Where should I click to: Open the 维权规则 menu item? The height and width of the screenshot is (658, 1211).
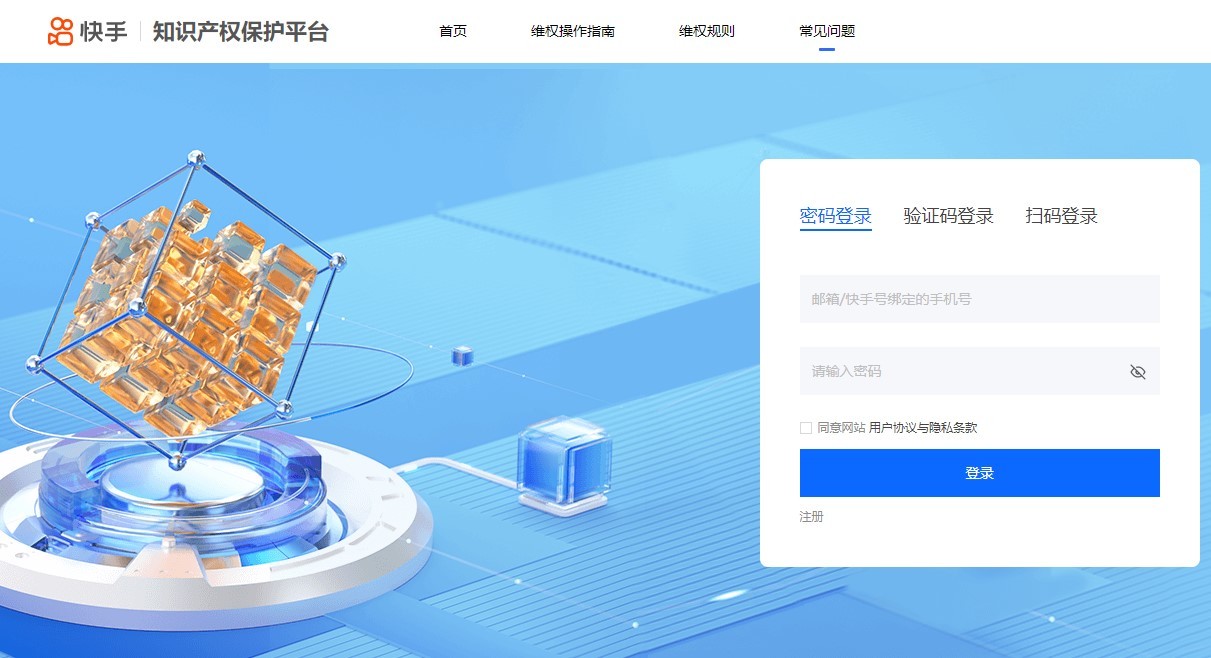click(707, 31)
